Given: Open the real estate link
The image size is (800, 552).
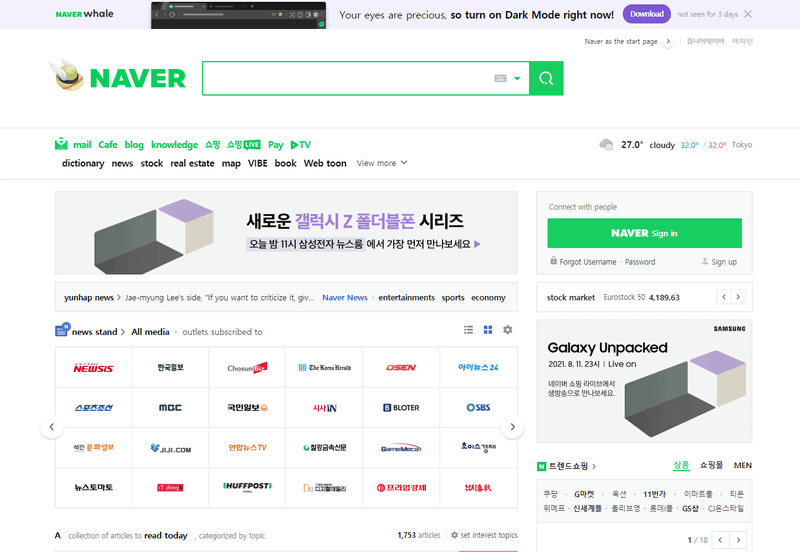Looking at the screenshot, I should (x=192, y=163).
